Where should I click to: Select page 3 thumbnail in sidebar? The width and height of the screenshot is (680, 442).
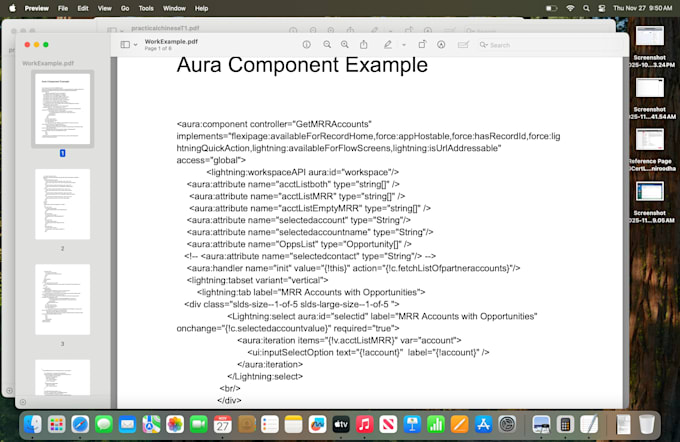[62, 299]
